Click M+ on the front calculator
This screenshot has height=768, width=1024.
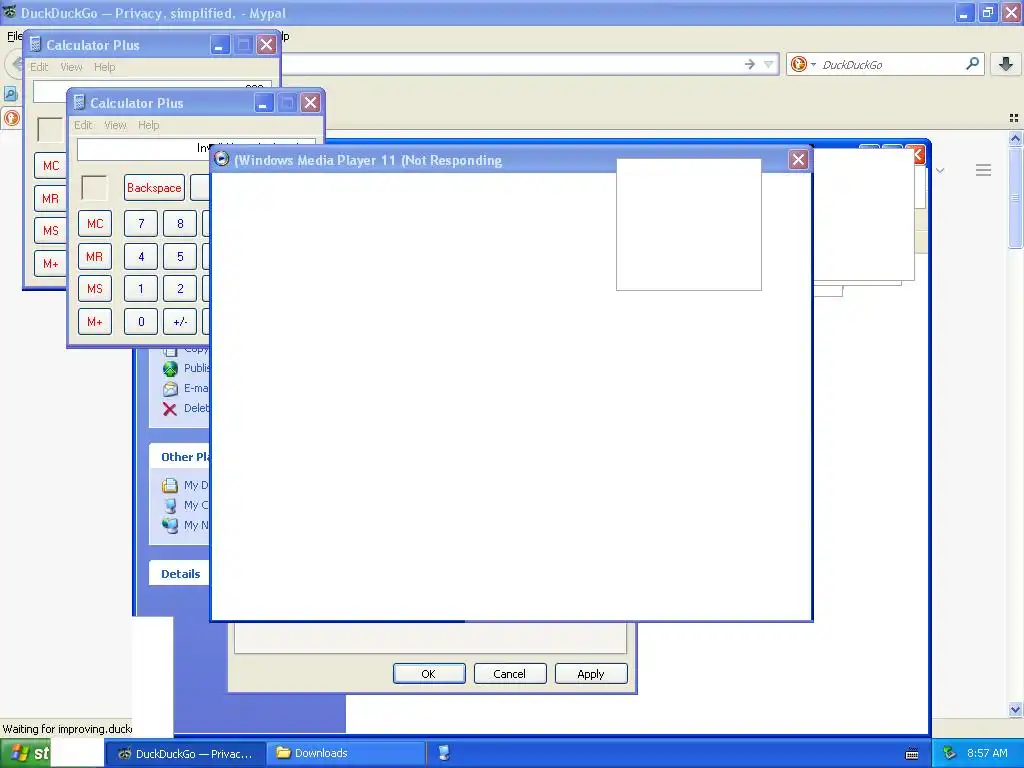pos(95,321)
